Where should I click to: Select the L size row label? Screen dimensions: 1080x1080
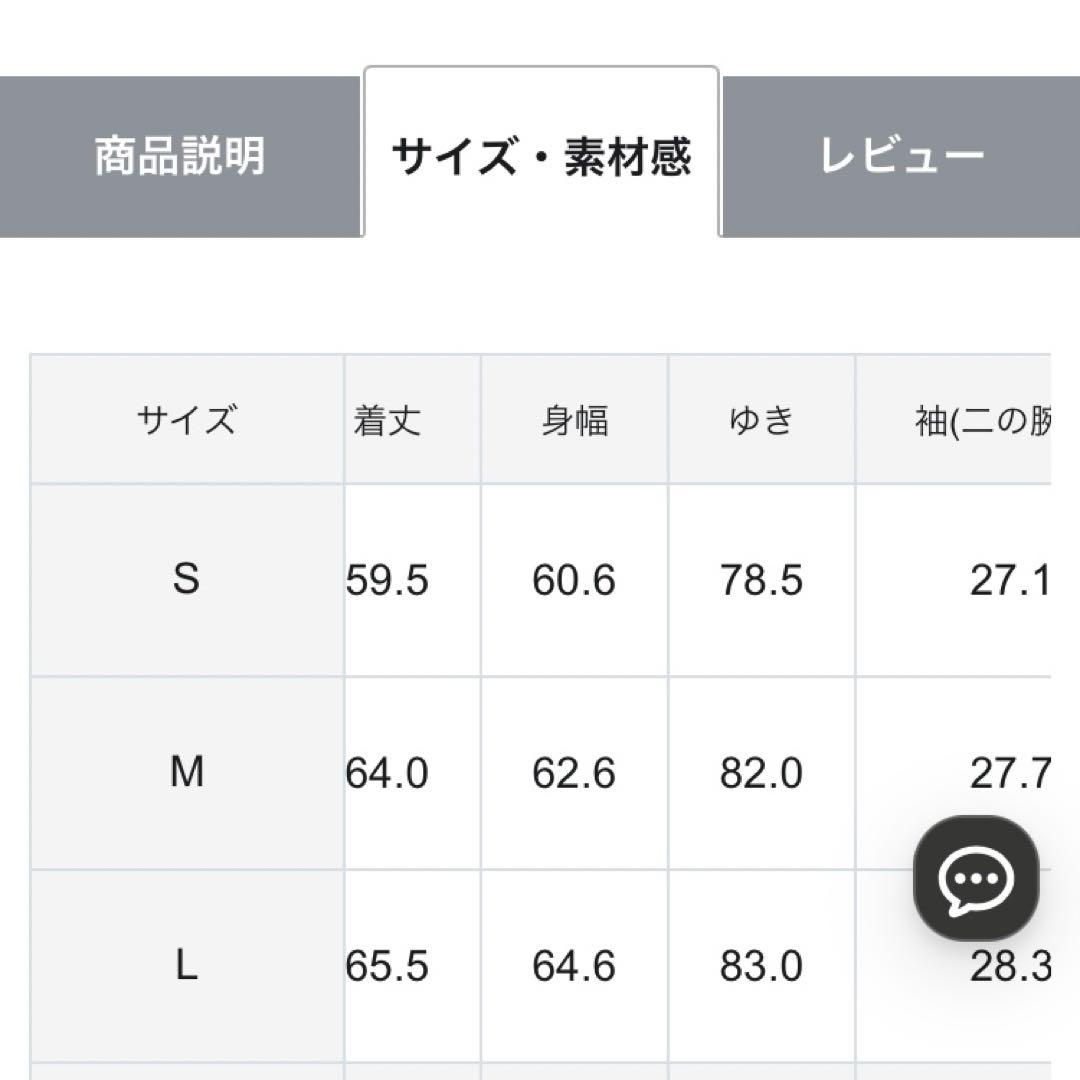coord(186,966)
